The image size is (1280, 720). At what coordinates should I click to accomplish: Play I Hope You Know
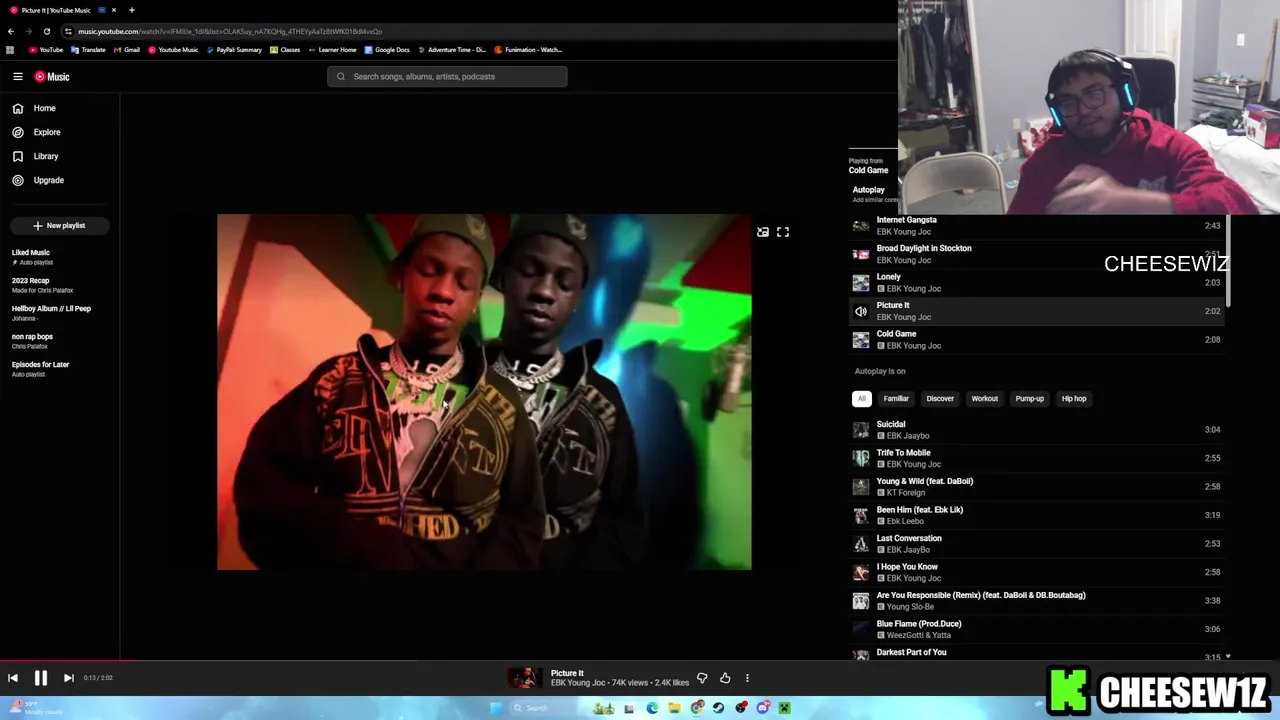pos(1035,572)
